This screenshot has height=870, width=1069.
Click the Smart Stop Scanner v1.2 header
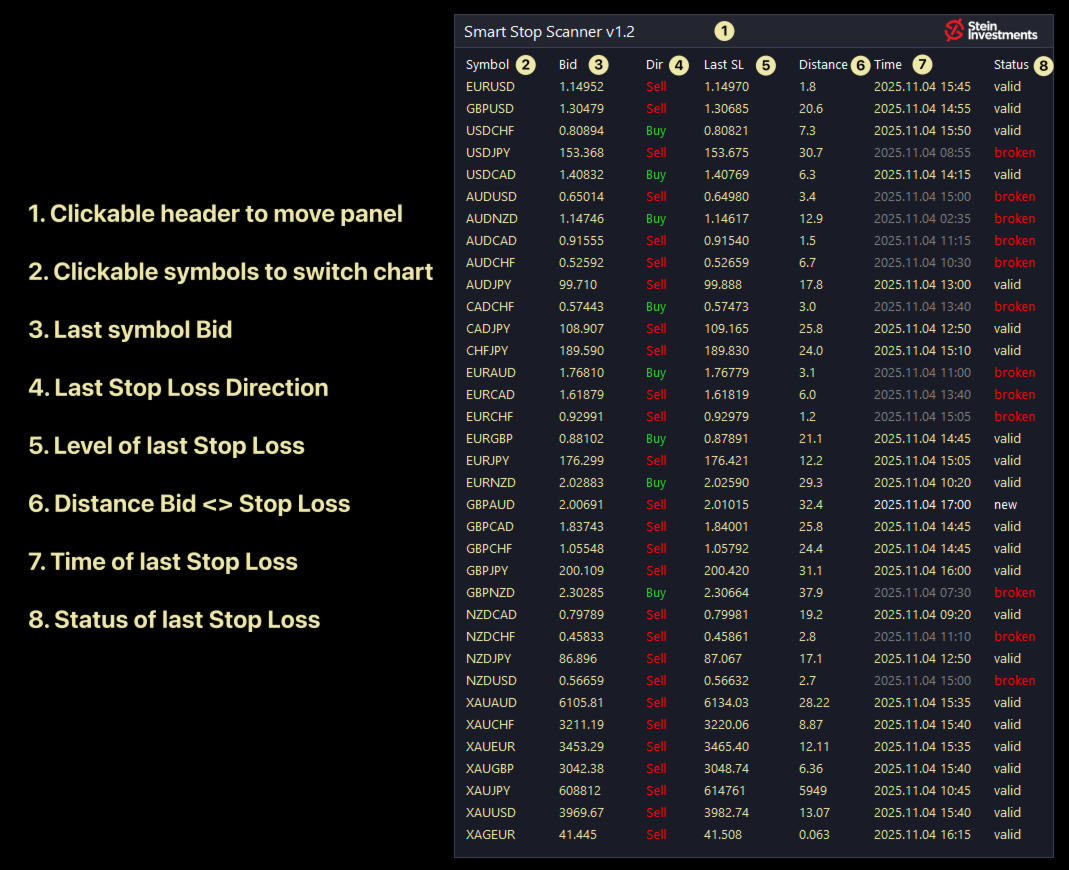549,32
